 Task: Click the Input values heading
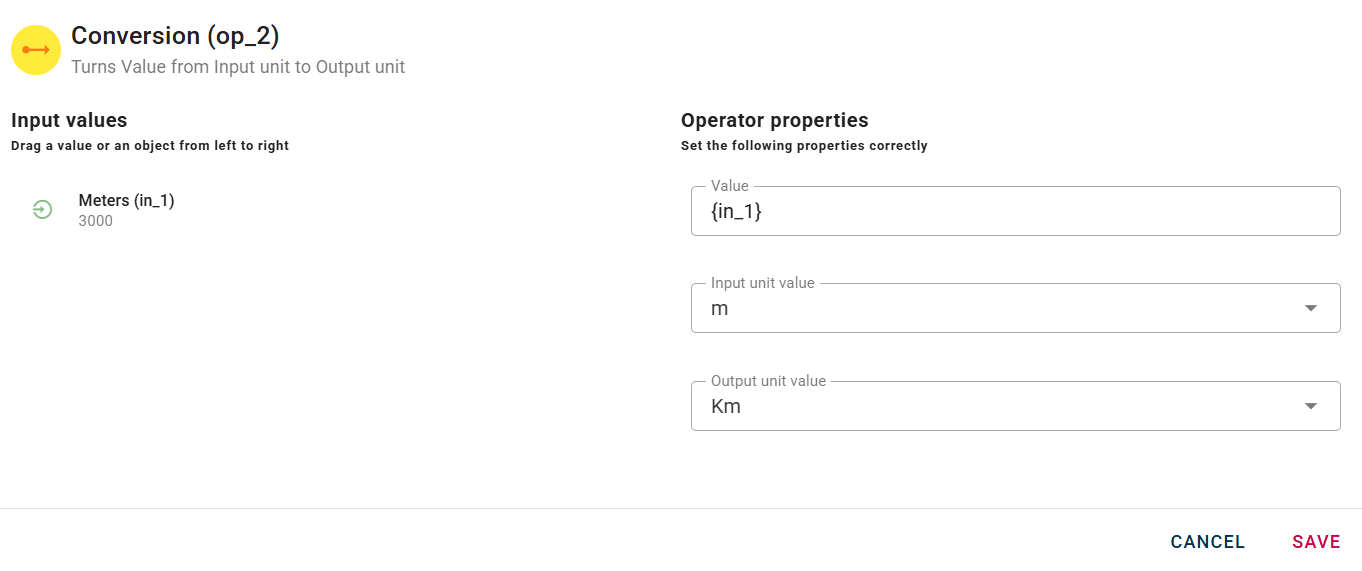click(69, 121)
